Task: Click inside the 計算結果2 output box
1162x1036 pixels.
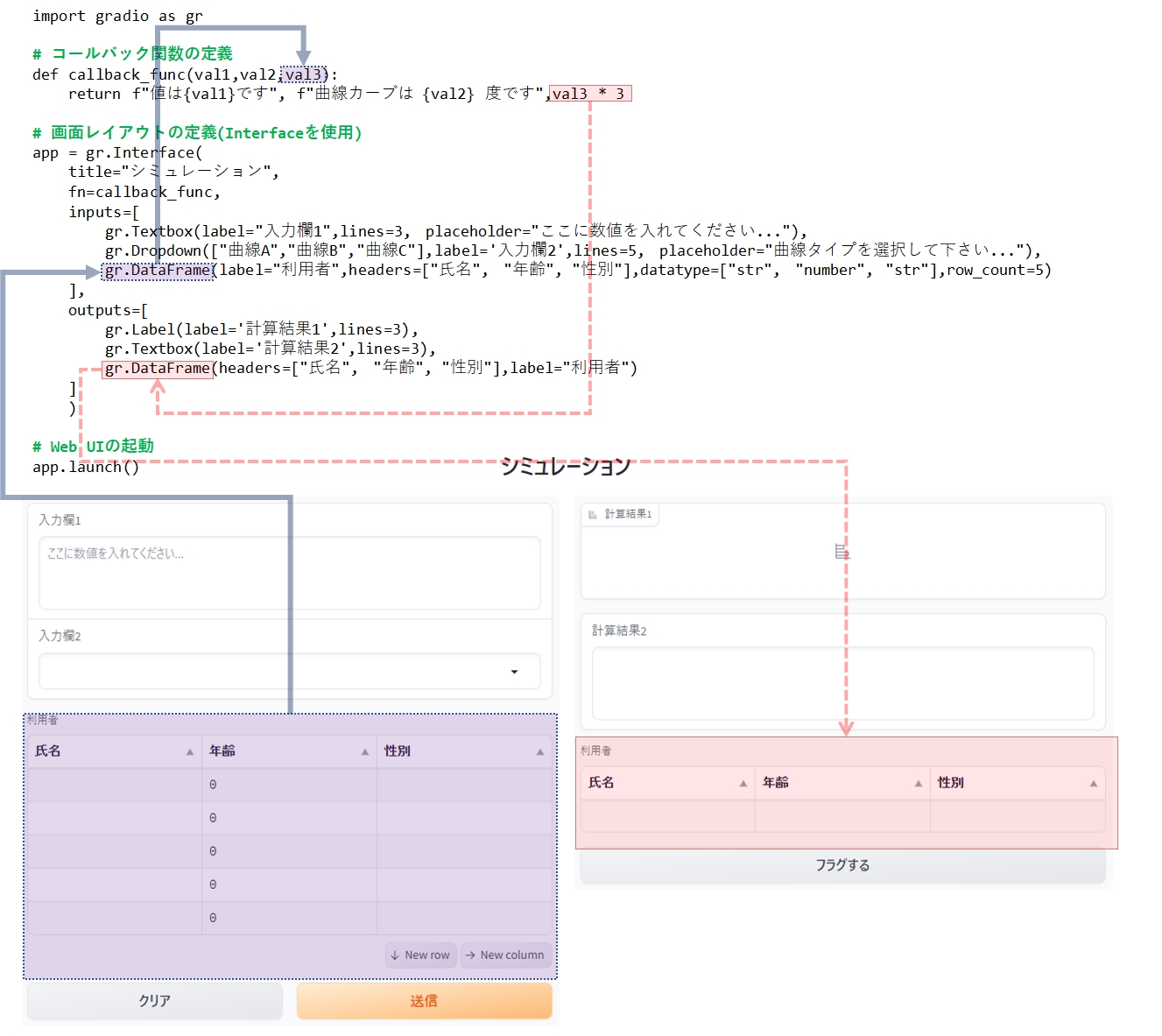Action: [x=843, y=683]
